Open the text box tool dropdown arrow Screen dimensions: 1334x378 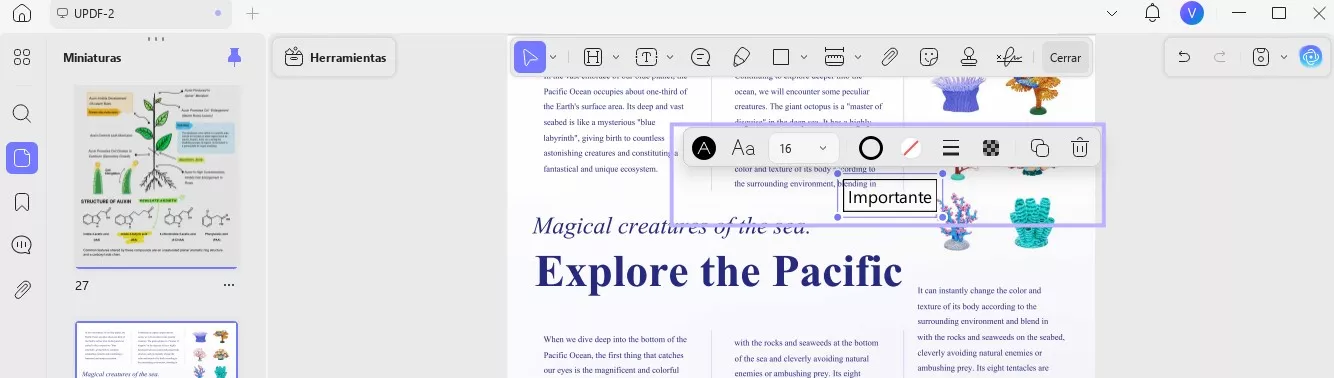670,57
